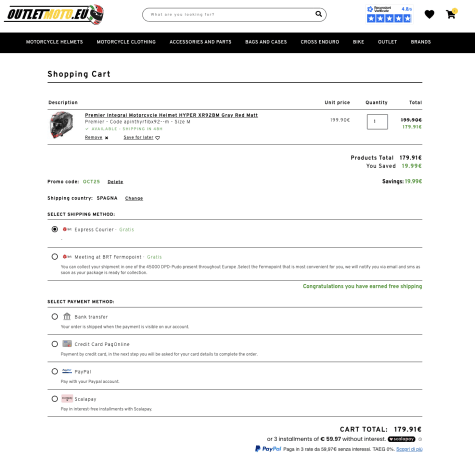Click the helmet quantity field
This screenshot has height=457, width=475.
coord(377,122)
